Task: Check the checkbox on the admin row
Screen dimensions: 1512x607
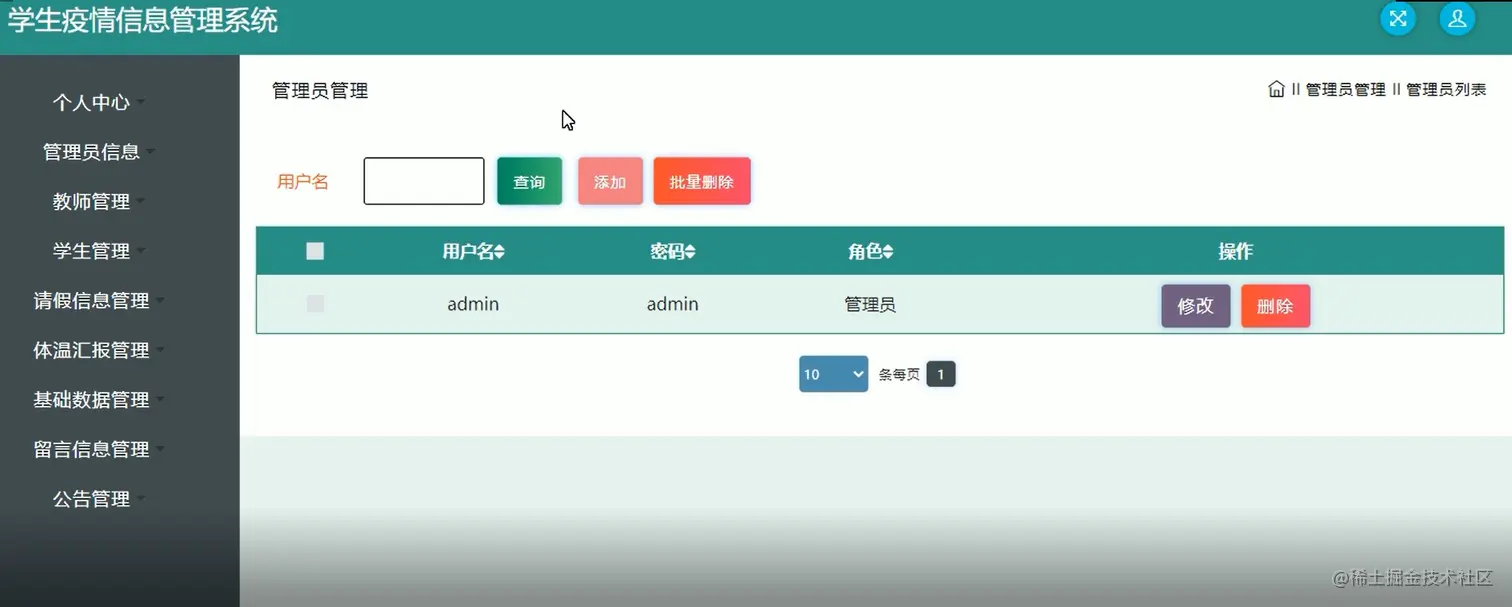Action: click(315, 304)
